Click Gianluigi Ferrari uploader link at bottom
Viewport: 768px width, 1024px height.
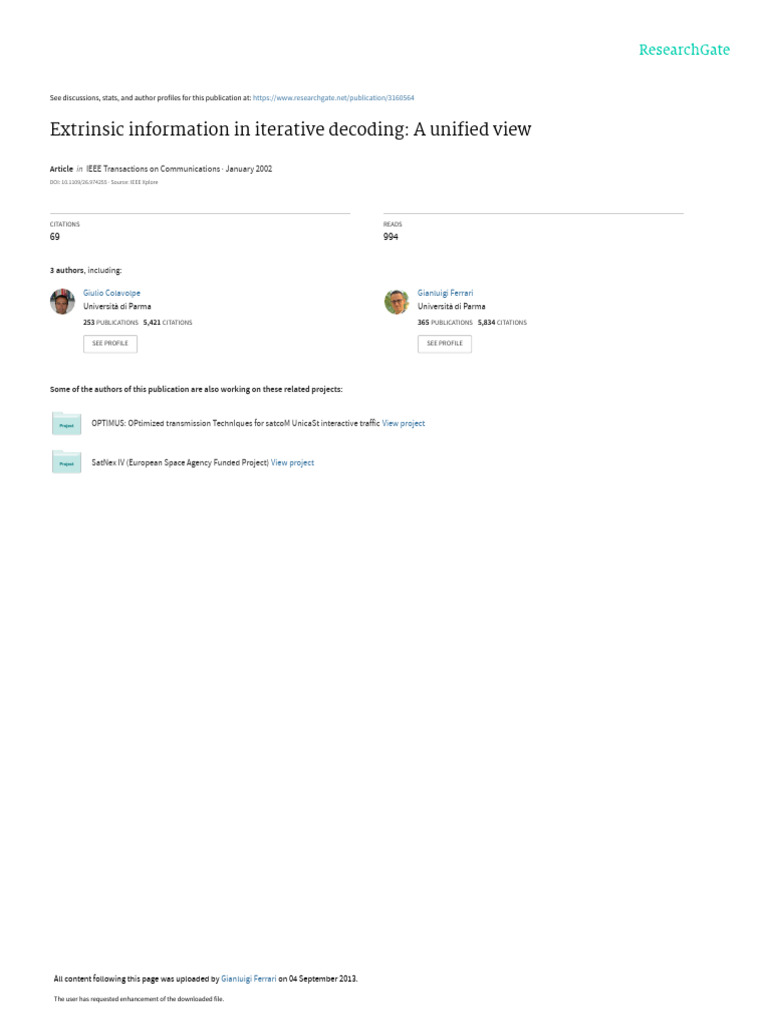[x=249, y=979]
